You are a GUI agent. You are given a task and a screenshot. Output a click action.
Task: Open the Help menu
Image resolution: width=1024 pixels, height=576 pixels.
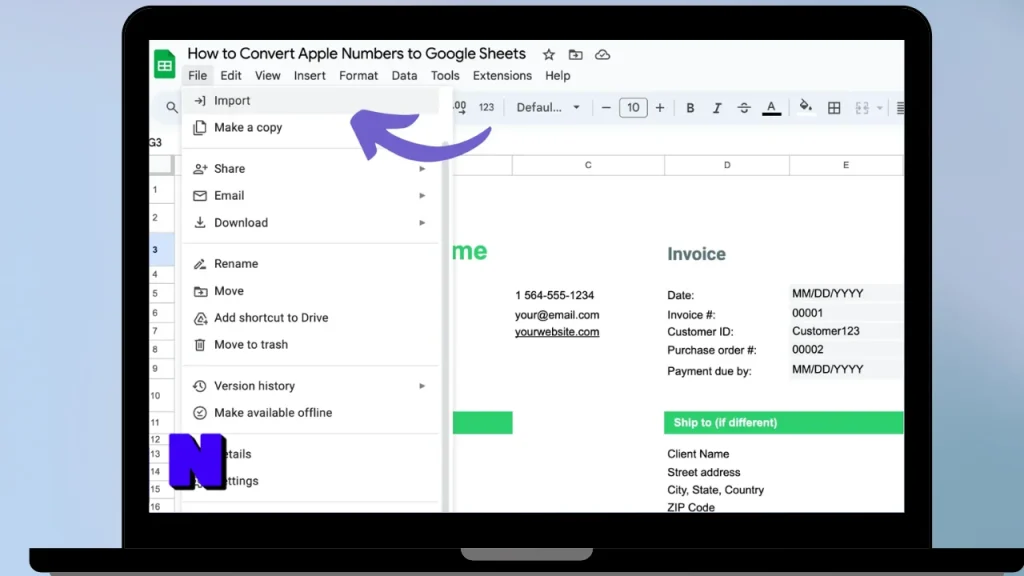[558, 76]
